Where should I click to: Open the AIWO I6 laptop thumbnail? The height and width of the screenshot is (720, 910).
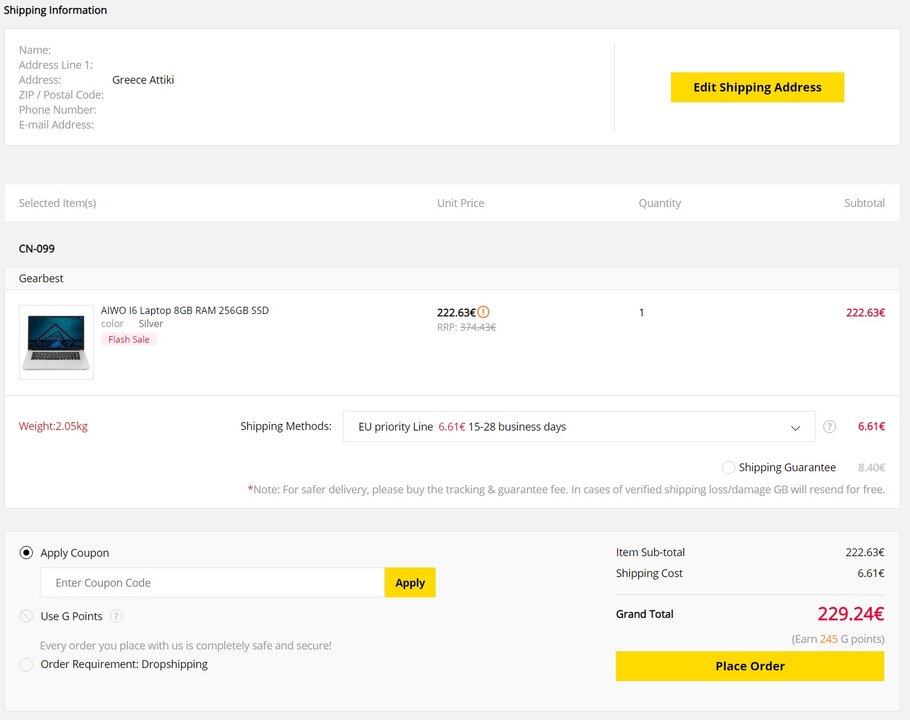(x=56, y=342)
